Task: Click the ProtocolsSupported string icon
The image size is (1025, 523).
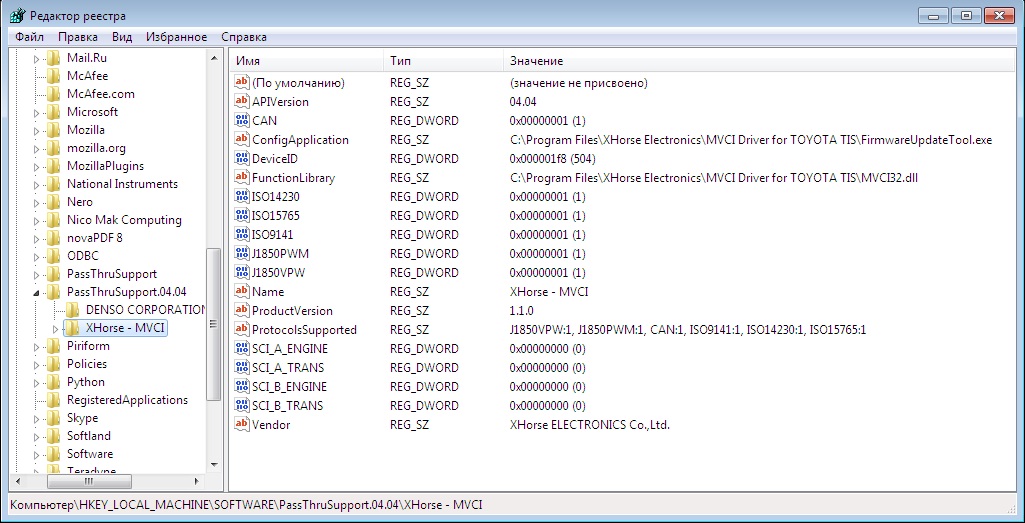Action: point(242,329)
